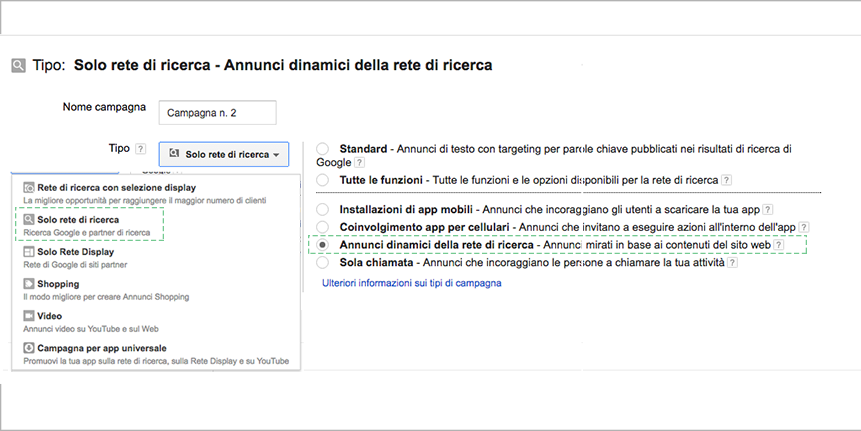The image size is (861, 431).
Task: Open help for Sola chiamata option
Action: [732, 262]
